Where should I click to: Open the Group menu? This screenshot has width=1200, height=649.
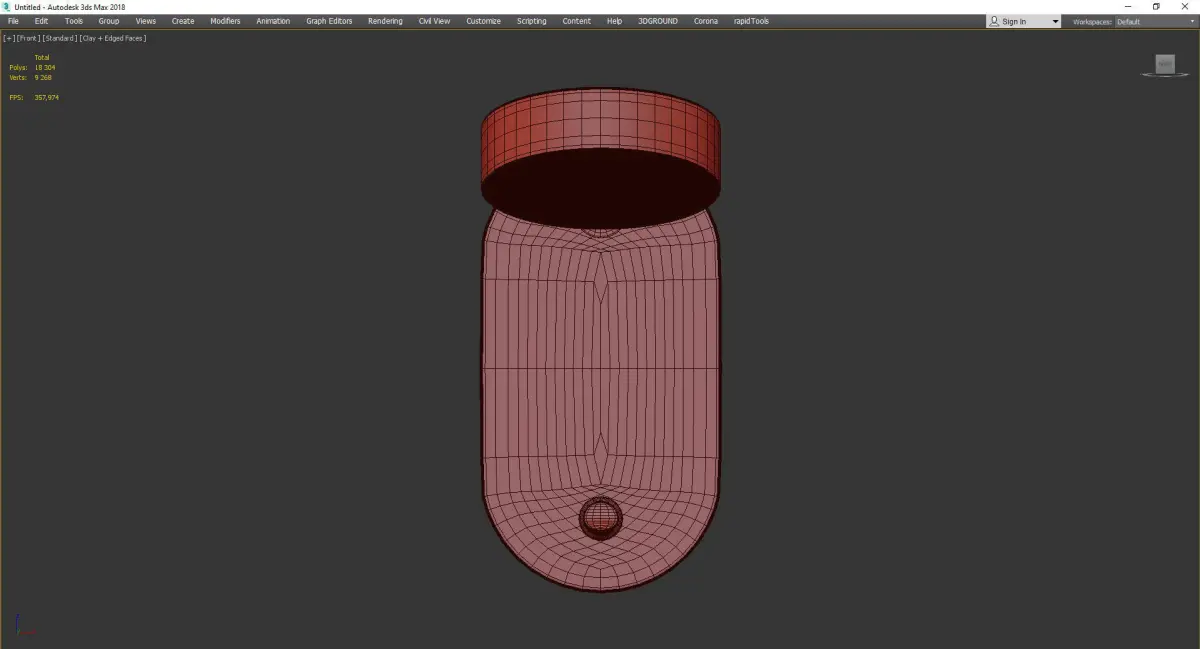(109, 21)
